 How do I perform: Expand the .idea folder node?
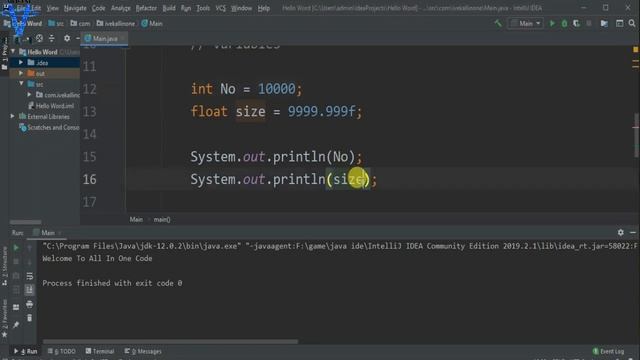click(x=21, y=62)
